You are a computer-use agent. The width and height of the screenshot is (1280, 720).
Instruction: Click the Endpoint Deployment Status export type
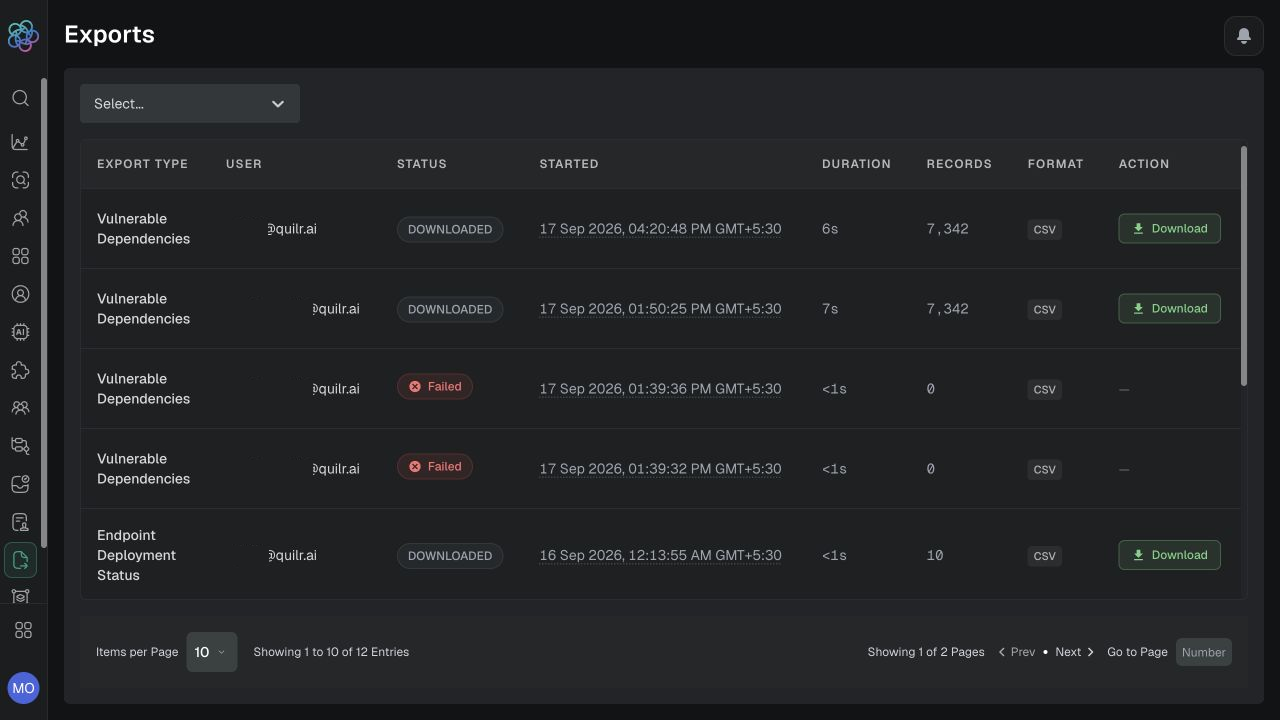pos(136,555)
